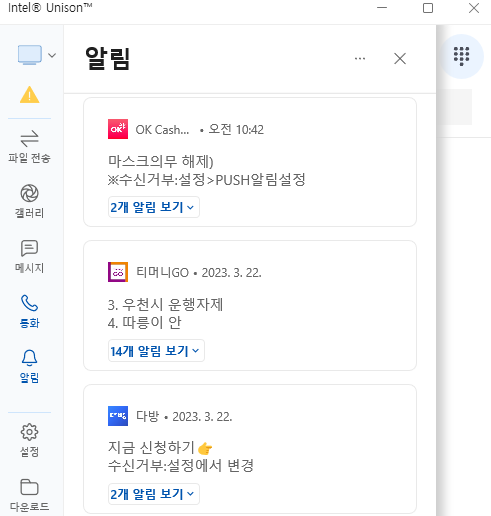Expand the device selector chevron

52,55
